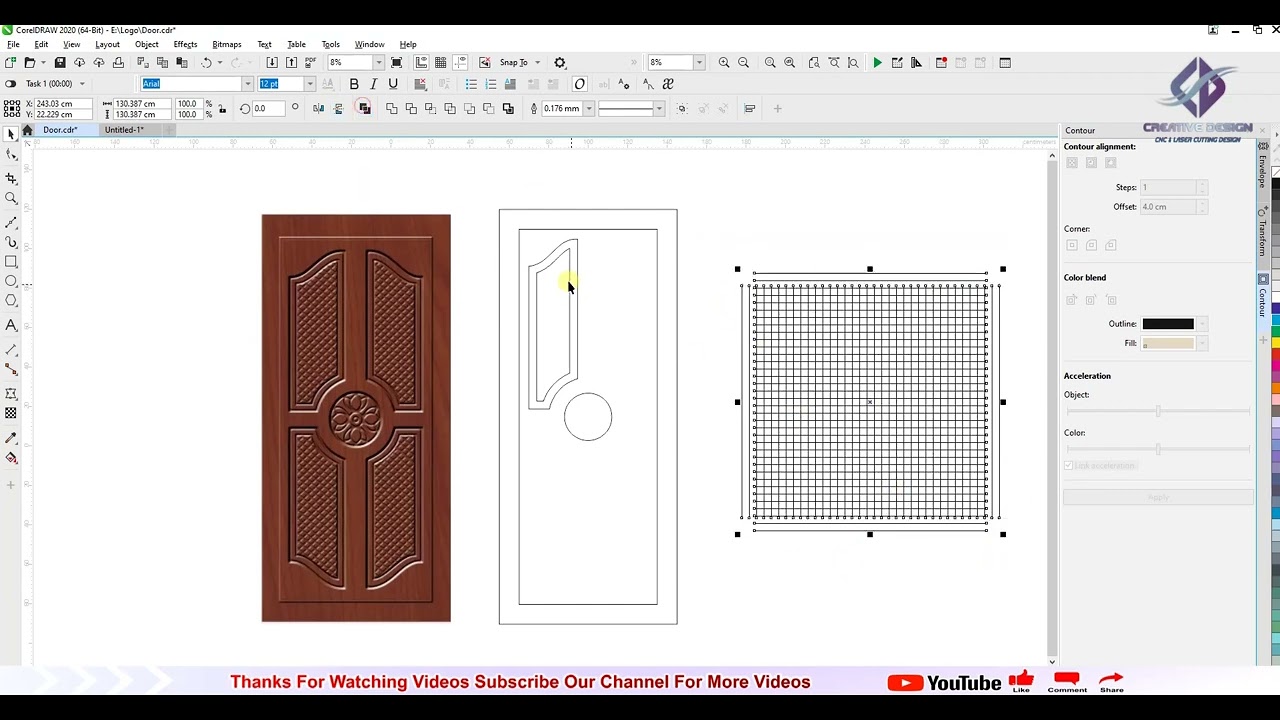Click the Align and distribute icon
The height and width of the screenshot is (720, 1280).
click(x=750, y=109)
